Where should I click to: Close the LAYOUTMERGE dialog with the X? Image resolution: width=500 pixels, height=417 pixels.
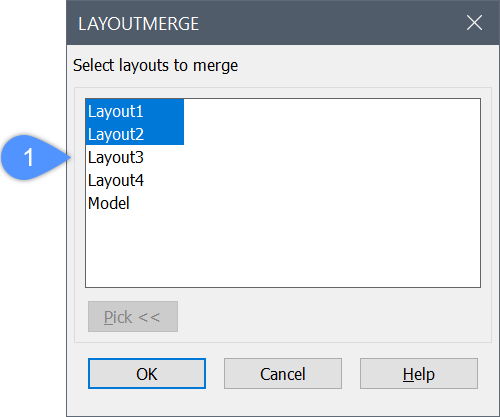[x=474, y=23]
